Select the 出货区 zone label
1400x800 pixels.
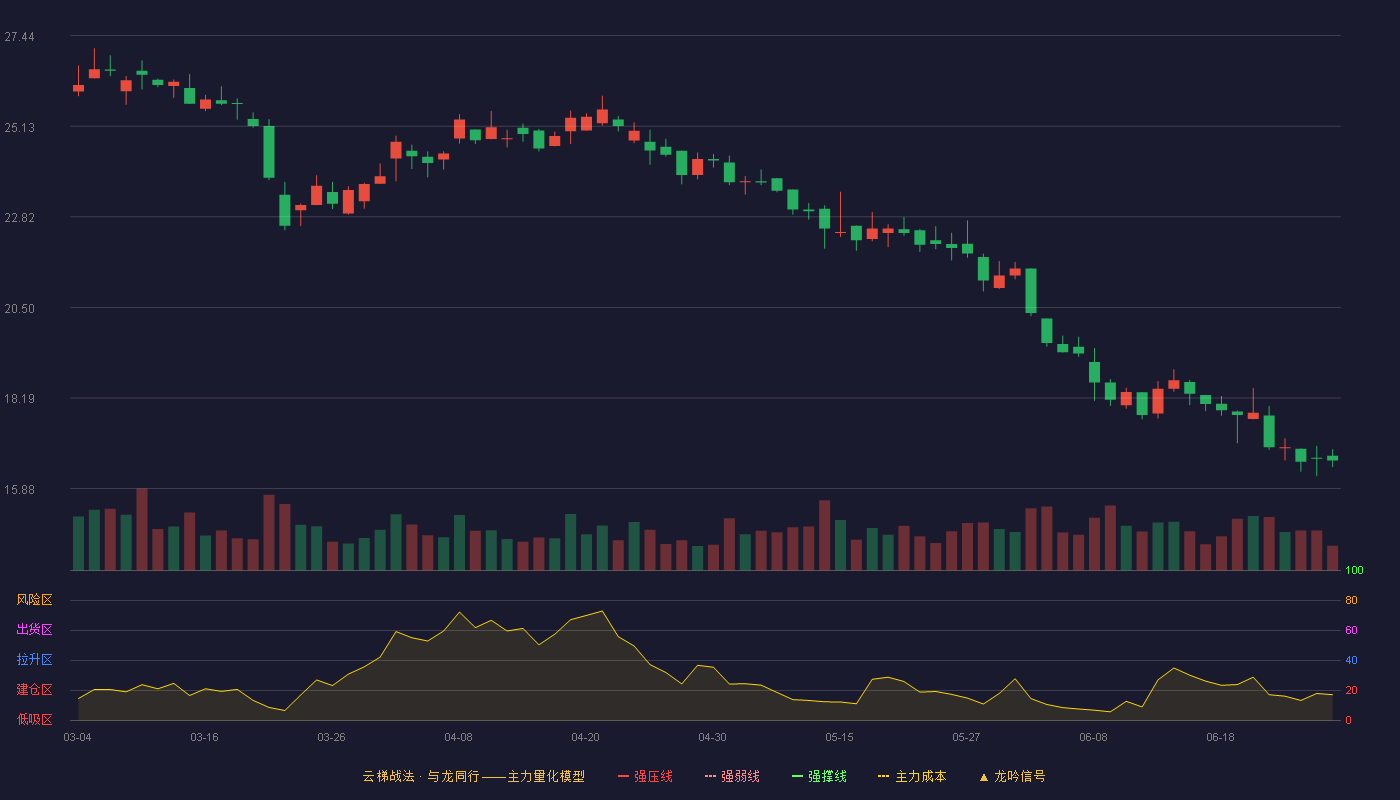click(34, 630)
